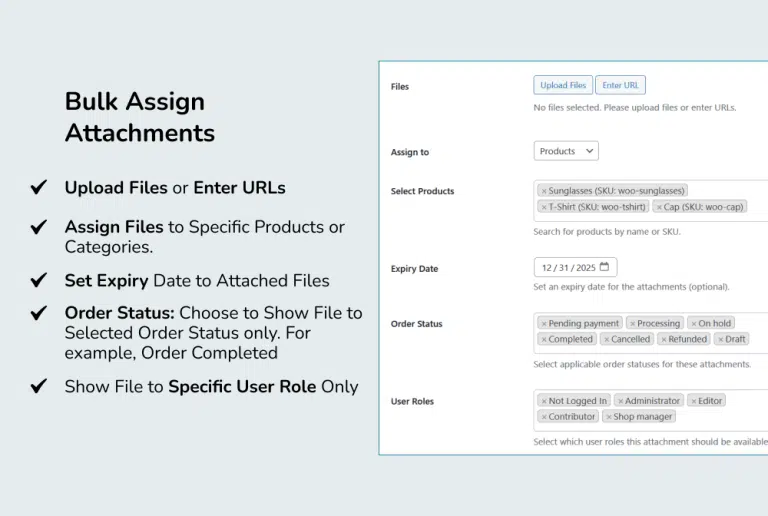Remove the Administrator role tag
Viewport: 768px width, 516px height.
(x=620, y=401)
